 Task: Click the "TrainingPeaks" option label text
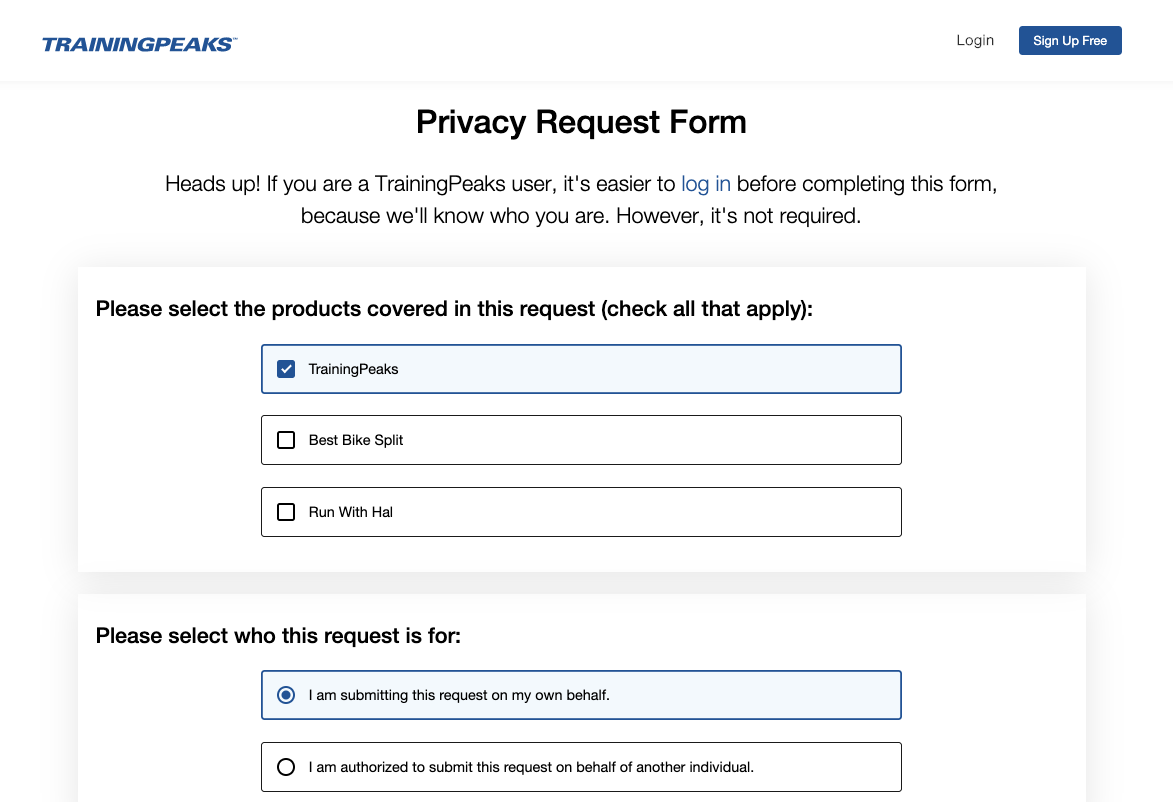[353, 369]
